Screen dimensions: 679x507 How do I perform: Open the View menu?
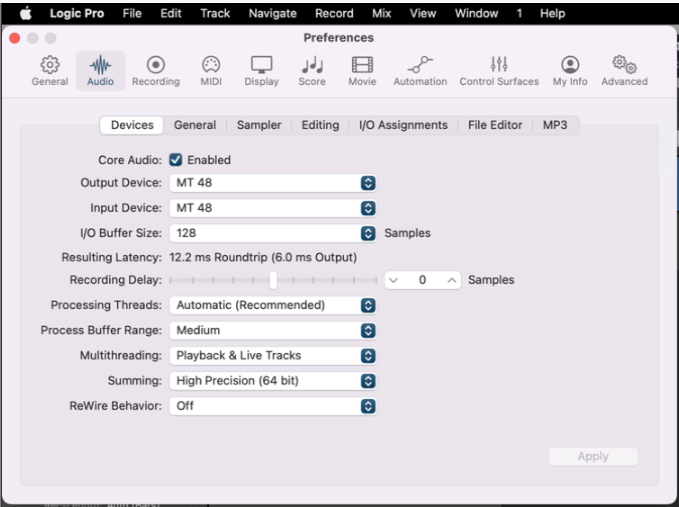point(423,13)
